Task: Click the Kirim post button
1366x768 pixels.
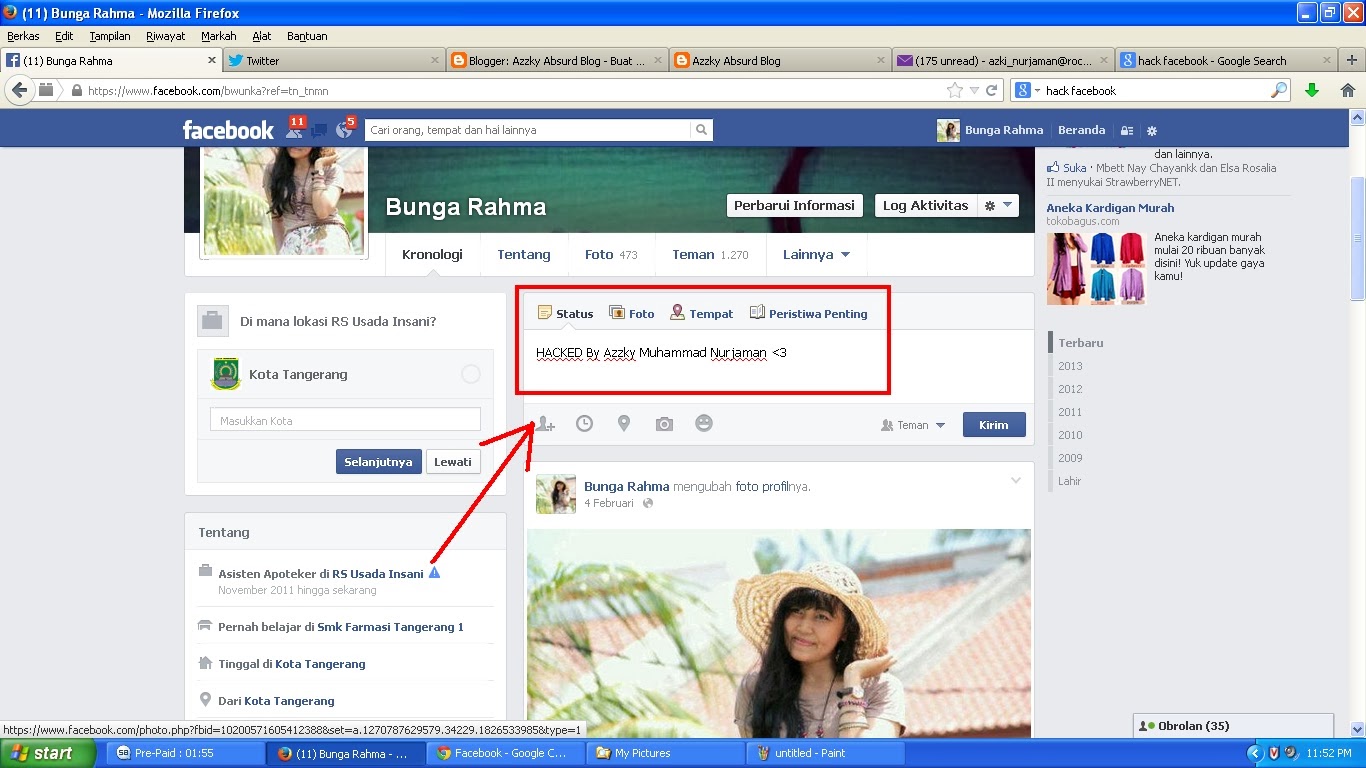Action: coord(994,425)
